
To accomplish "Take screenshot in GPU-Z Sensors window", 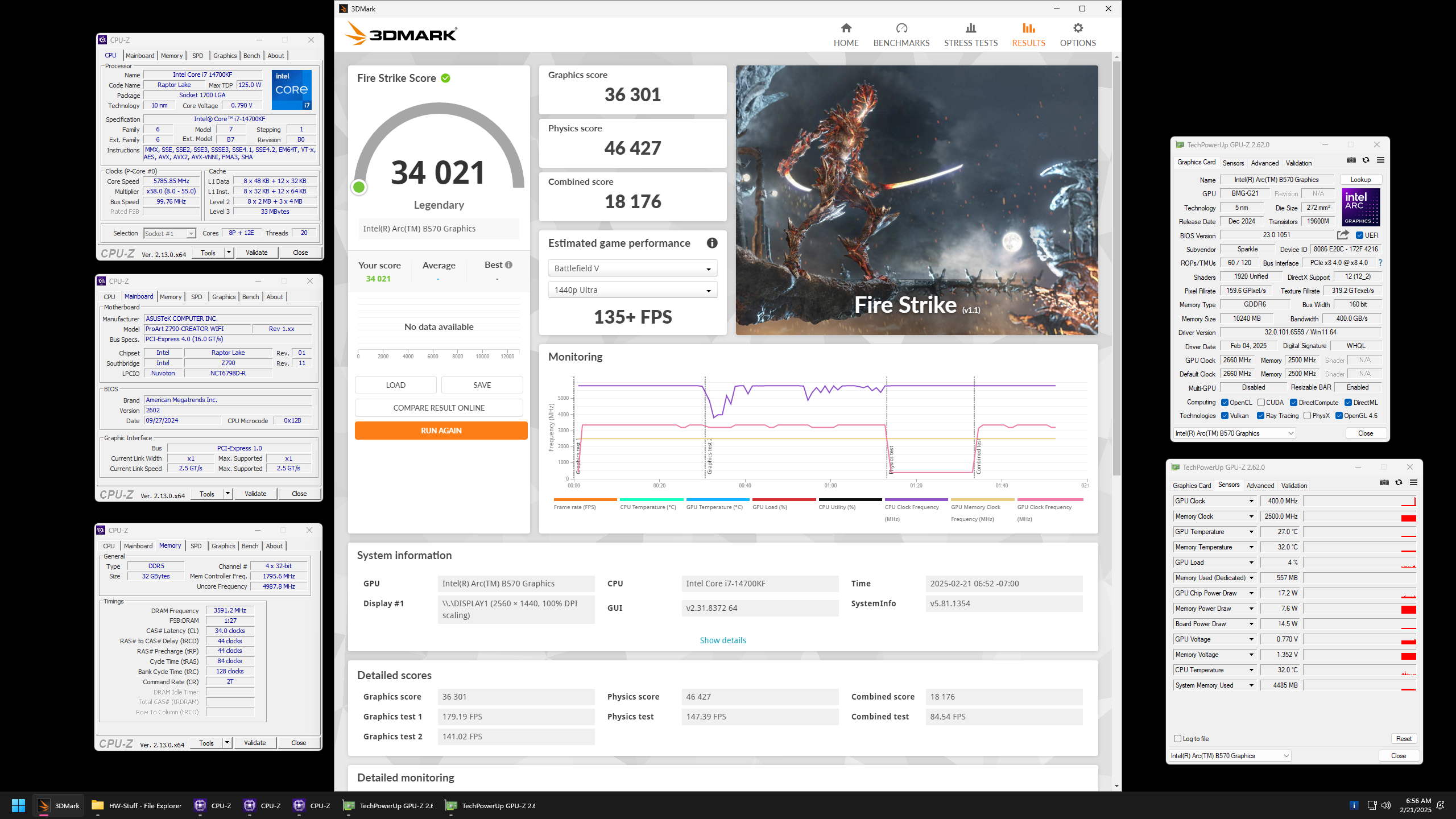I will pos(1384,483).
